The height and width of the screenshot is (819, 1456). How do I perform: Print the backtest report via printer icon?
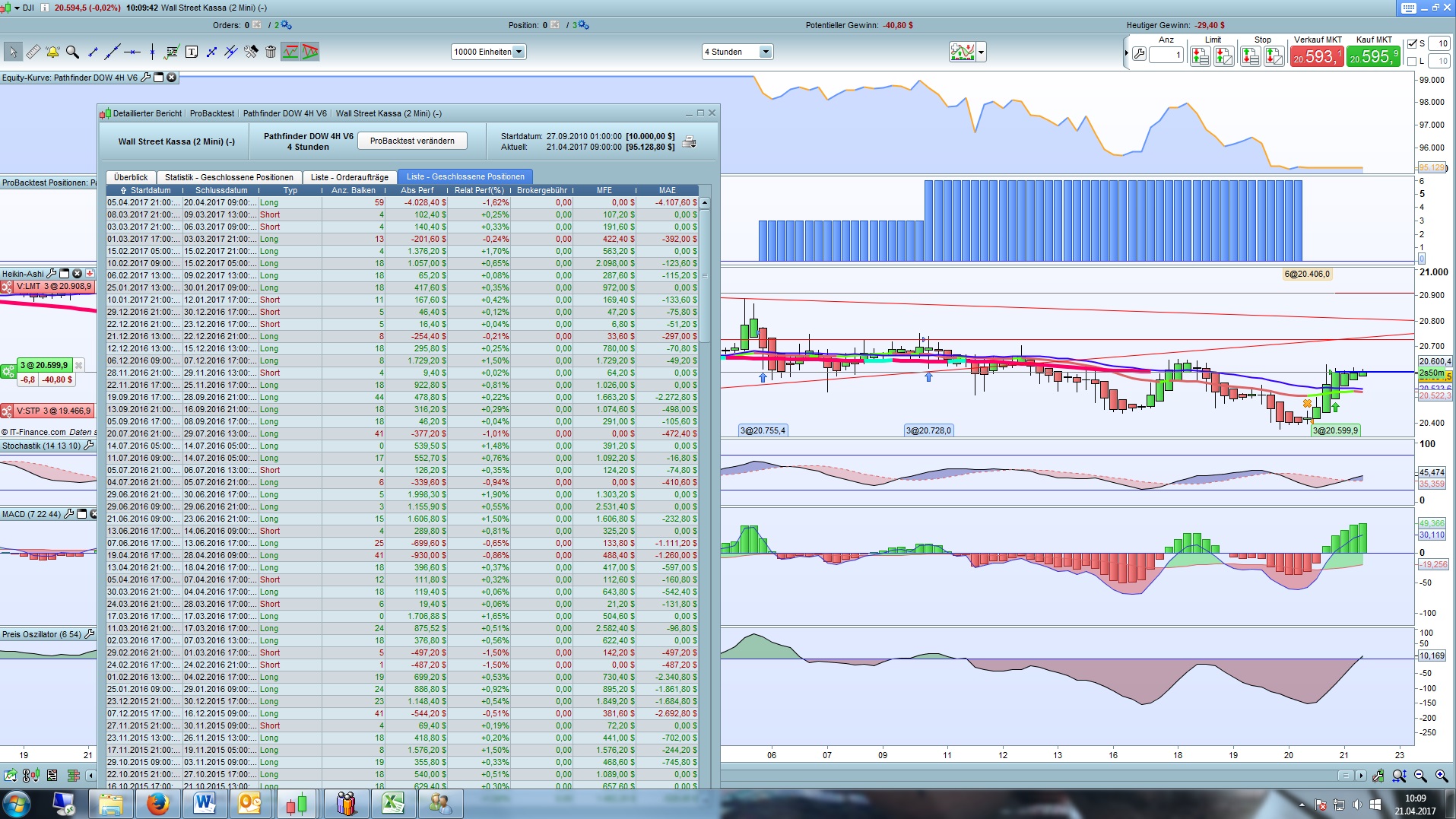689,142
